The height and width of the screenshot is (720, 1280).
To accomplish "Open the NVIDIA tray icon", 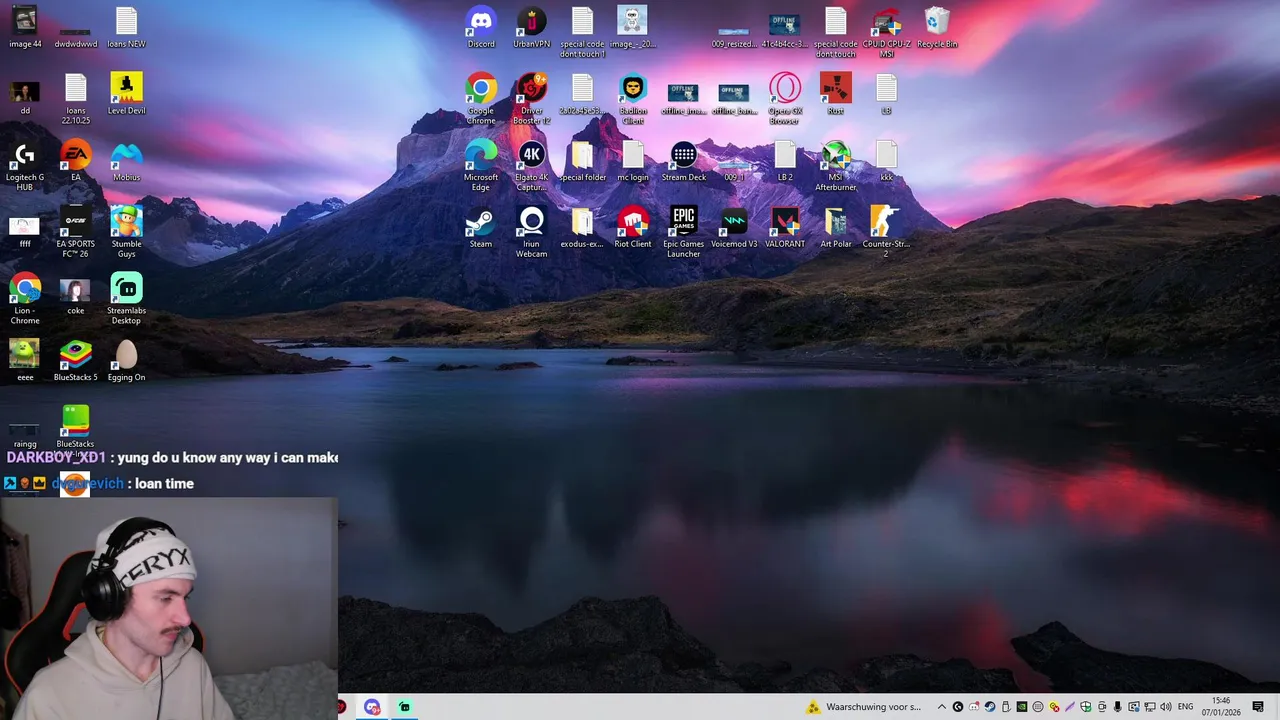I will point(1022,707).
